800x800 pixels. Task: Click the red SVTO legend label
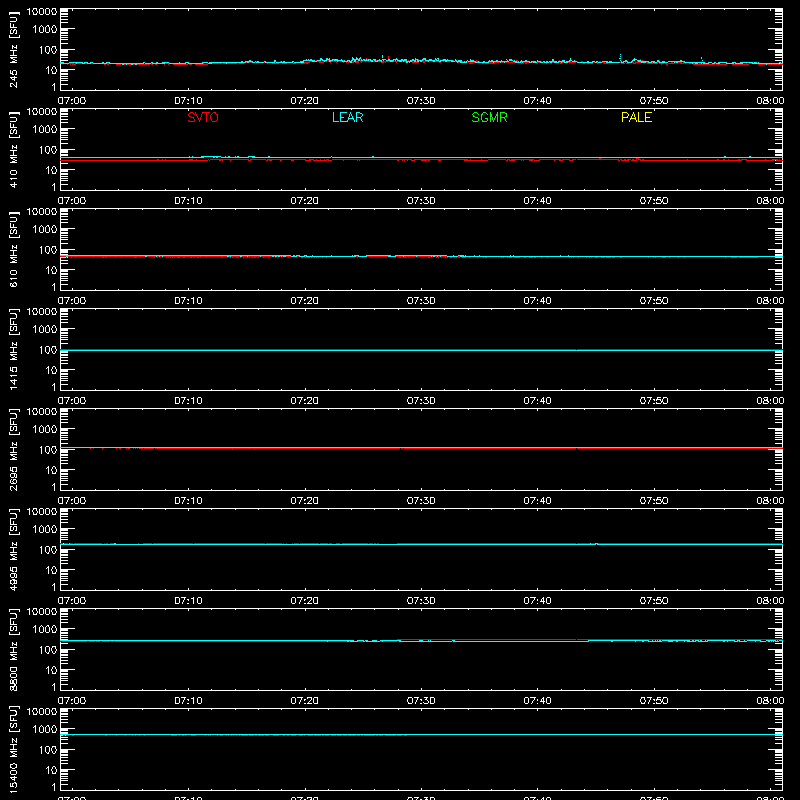tap(203, 117)
